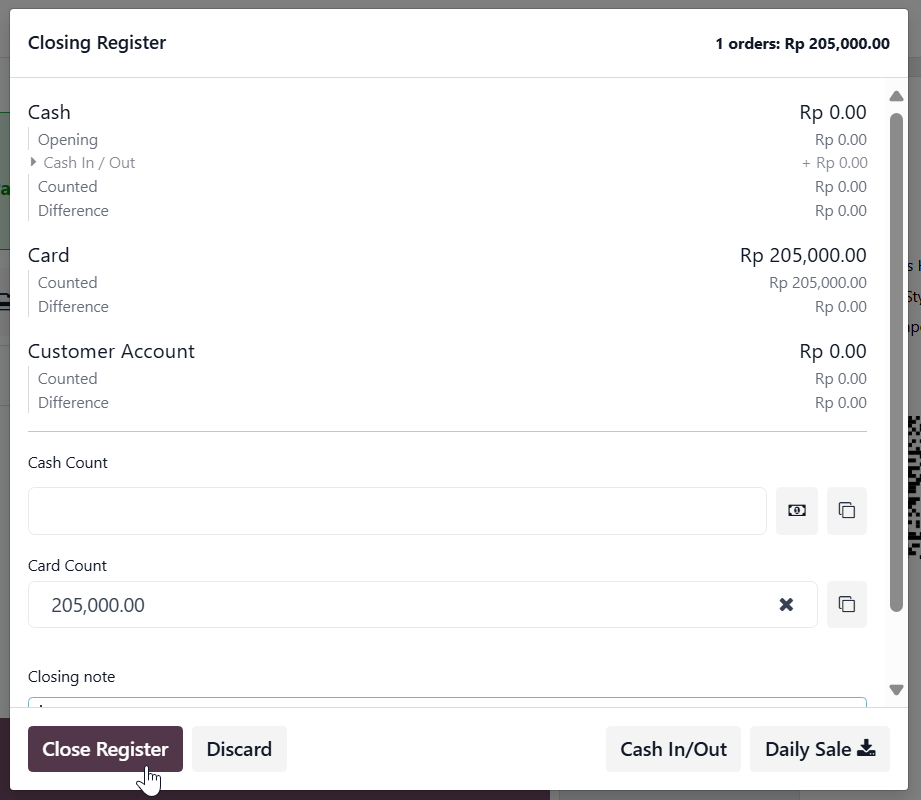The height and width of the screenshot is (800, 921).
Task: Open the Cash In/Out dialog
Action: pyautogui.click(x=673, y=749)
